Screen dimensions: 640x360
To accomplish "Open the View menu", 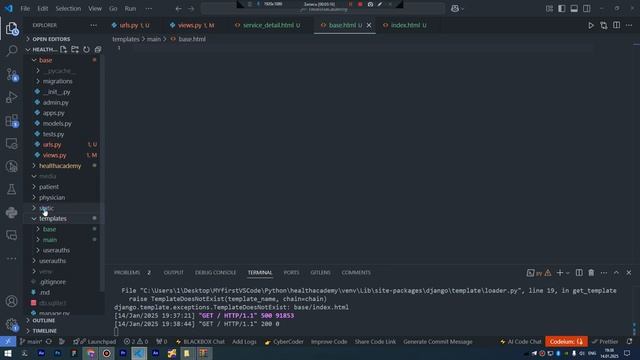I will (95, 9).
